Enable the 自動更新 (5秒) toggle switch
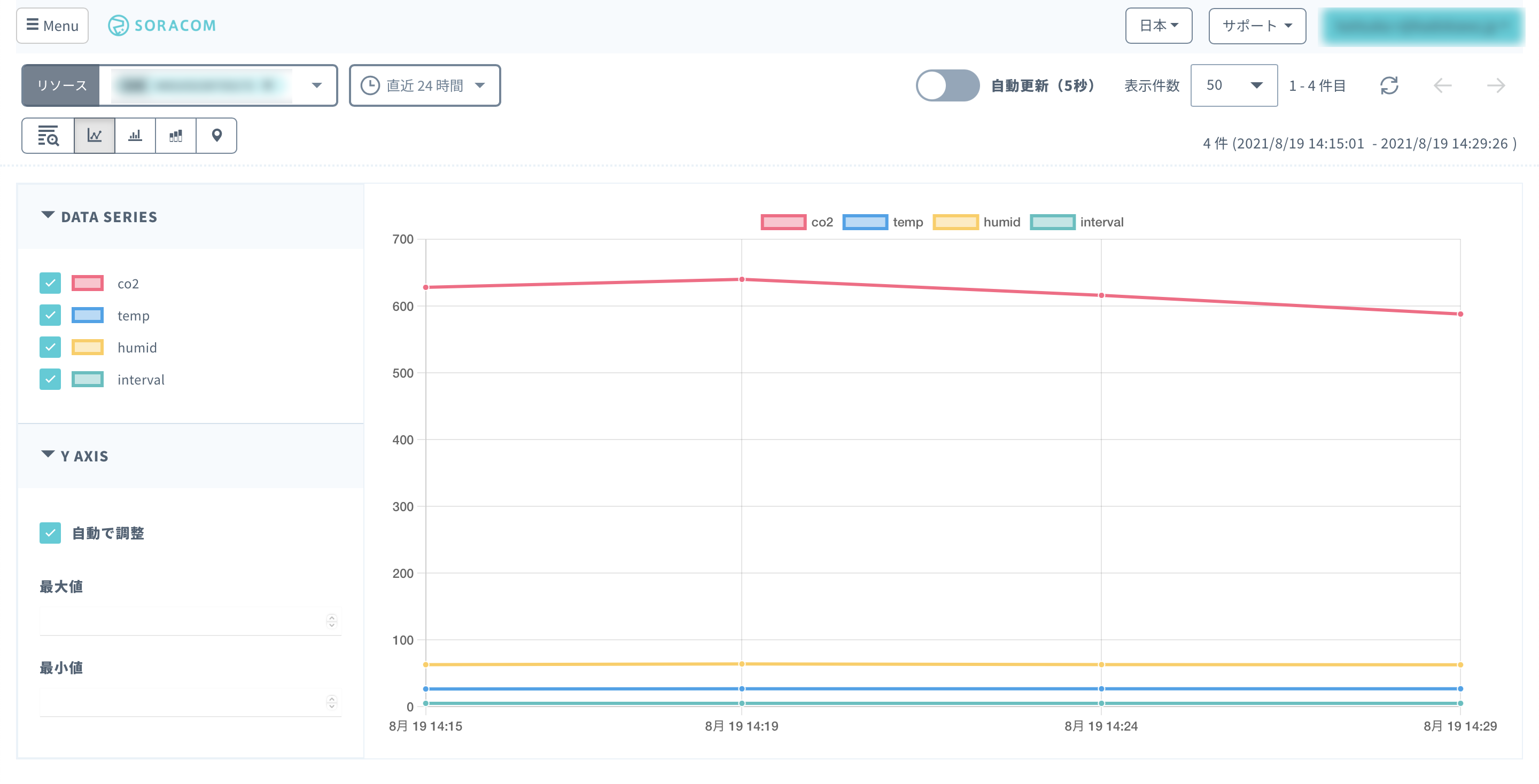This screenshot has width=1539, height=784. tap(947, 85)
